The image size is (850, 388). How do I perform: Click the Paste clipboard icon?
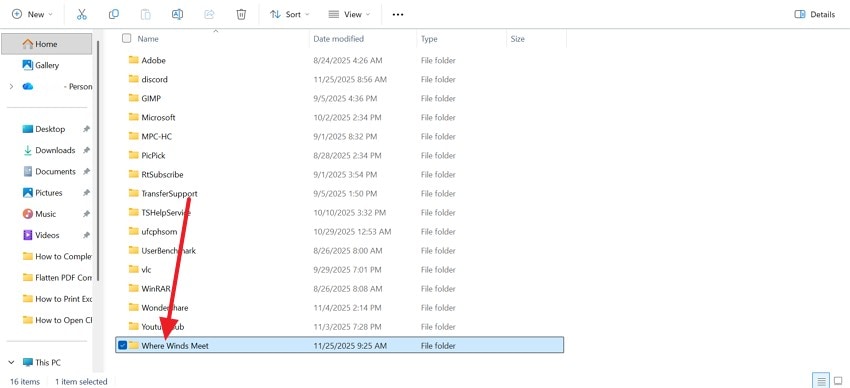(x=145, y=15)
